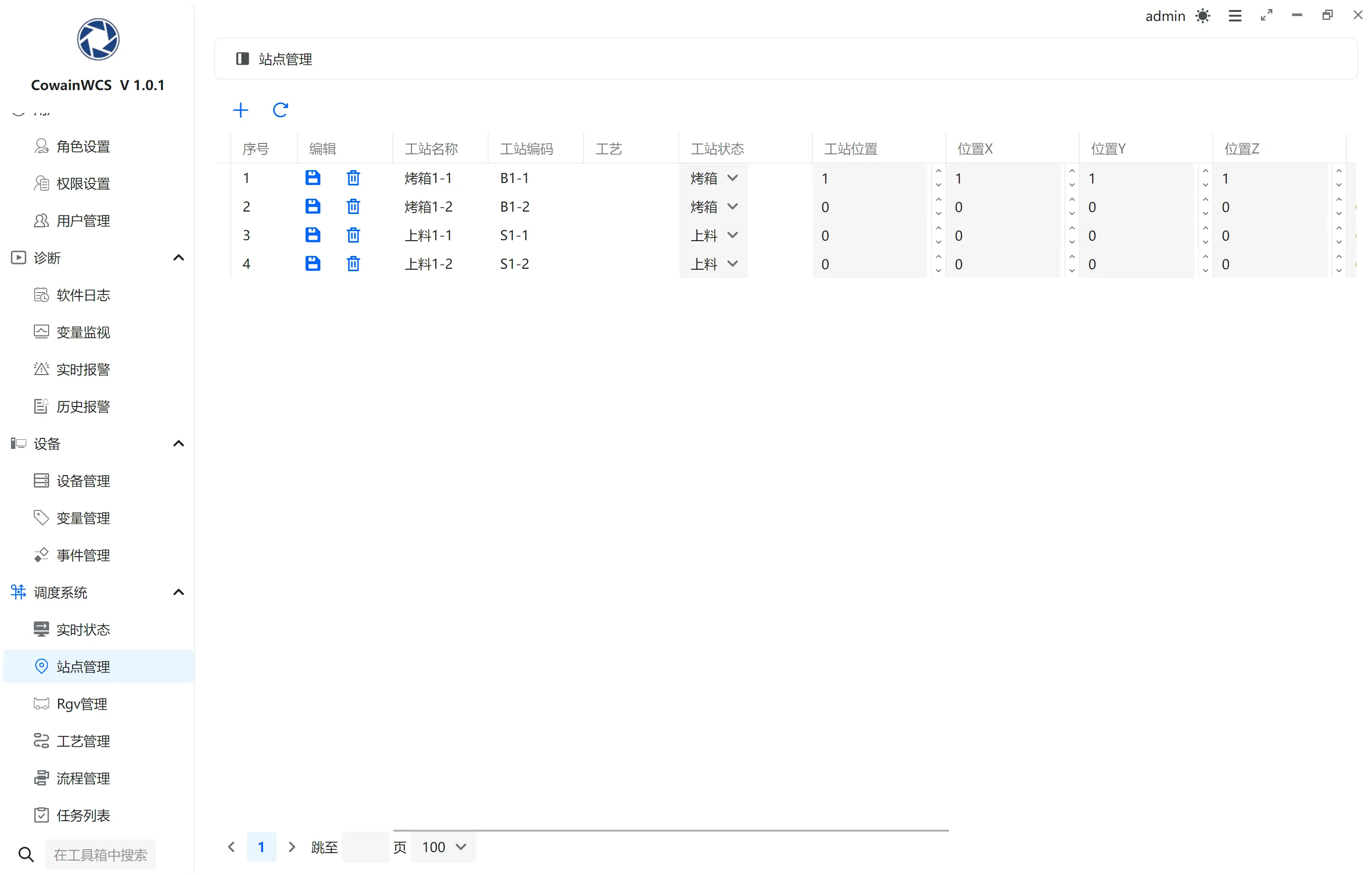Save row 3 上料1-1 with disk icon

[313, 234]
